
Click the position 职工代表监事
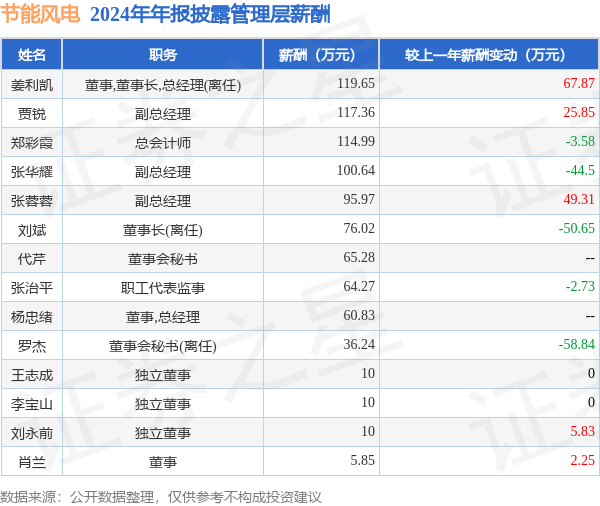coord(163,288)
